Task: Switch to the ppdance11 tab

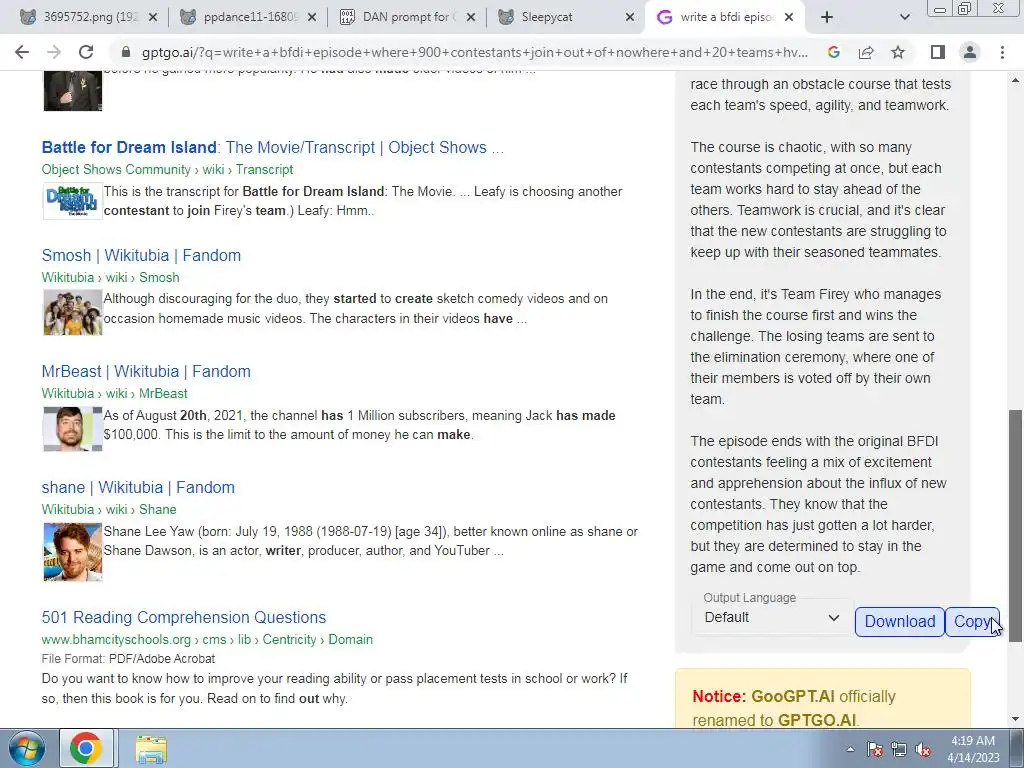Action: point(249,18)
